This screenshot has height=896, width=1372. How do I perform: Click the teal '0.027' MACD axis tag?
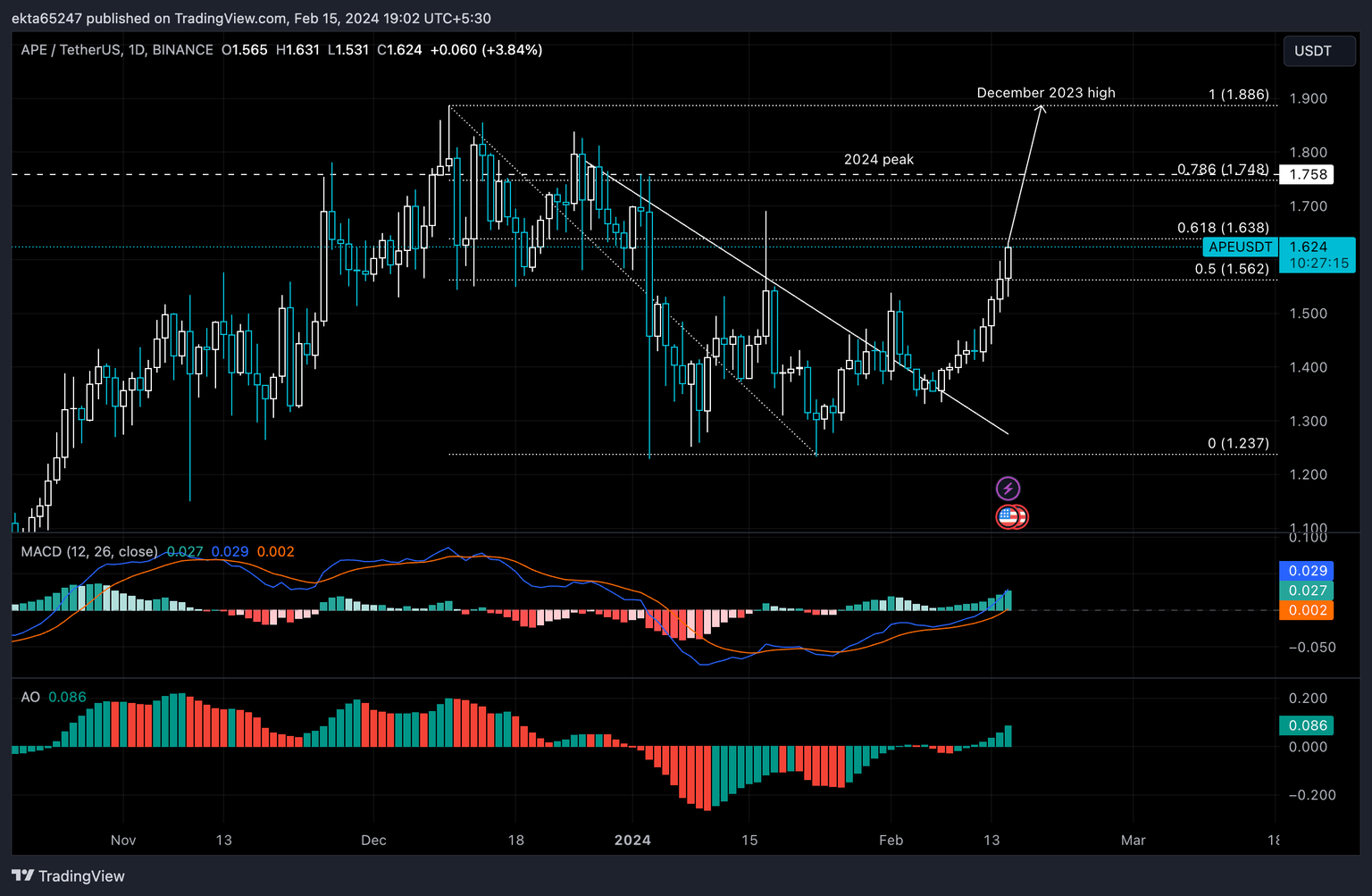click(1307, 590)
